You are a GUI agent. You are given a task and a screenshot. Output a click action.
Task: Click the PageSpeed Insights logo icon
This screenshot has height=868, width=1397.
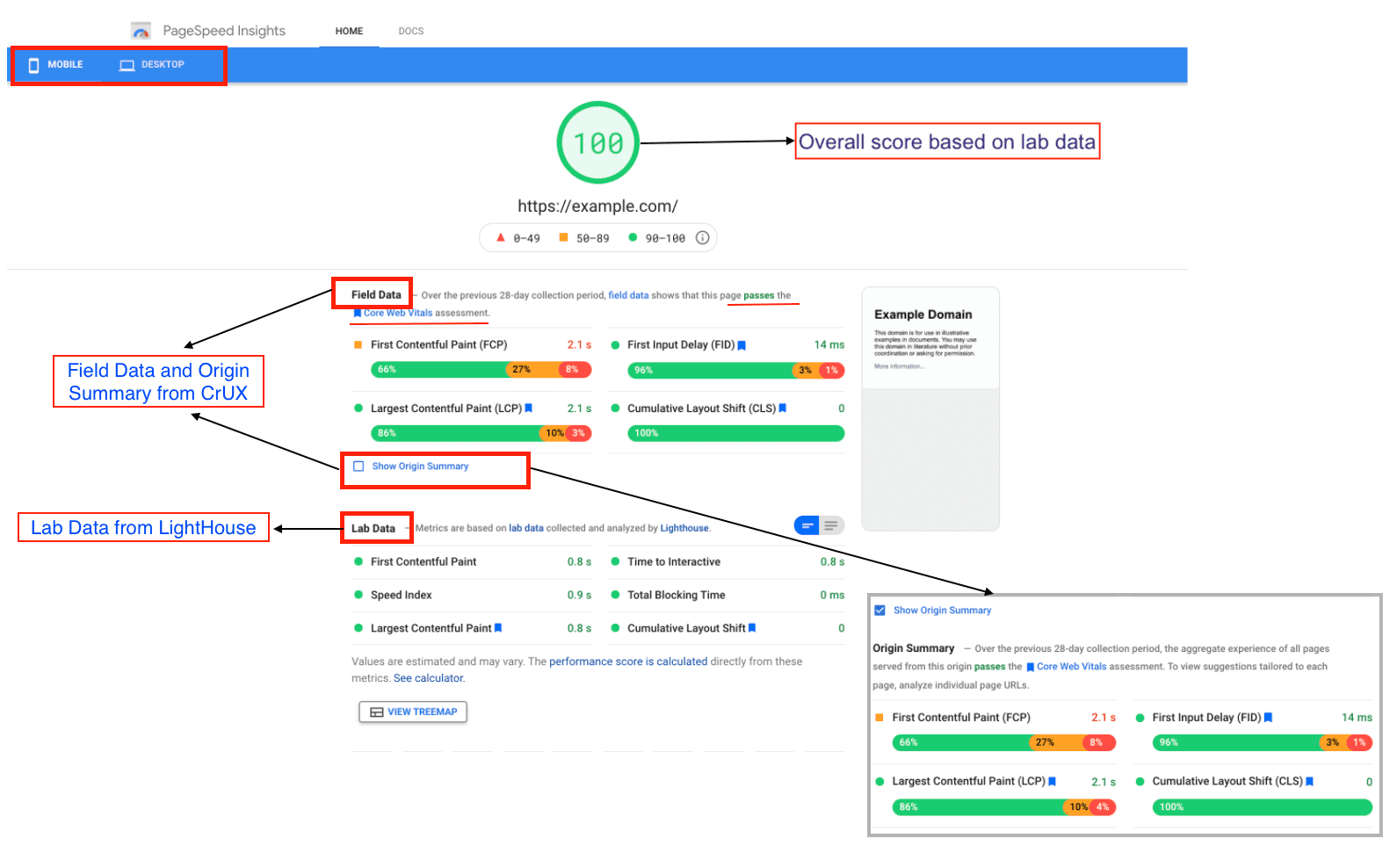coord(141,32)
